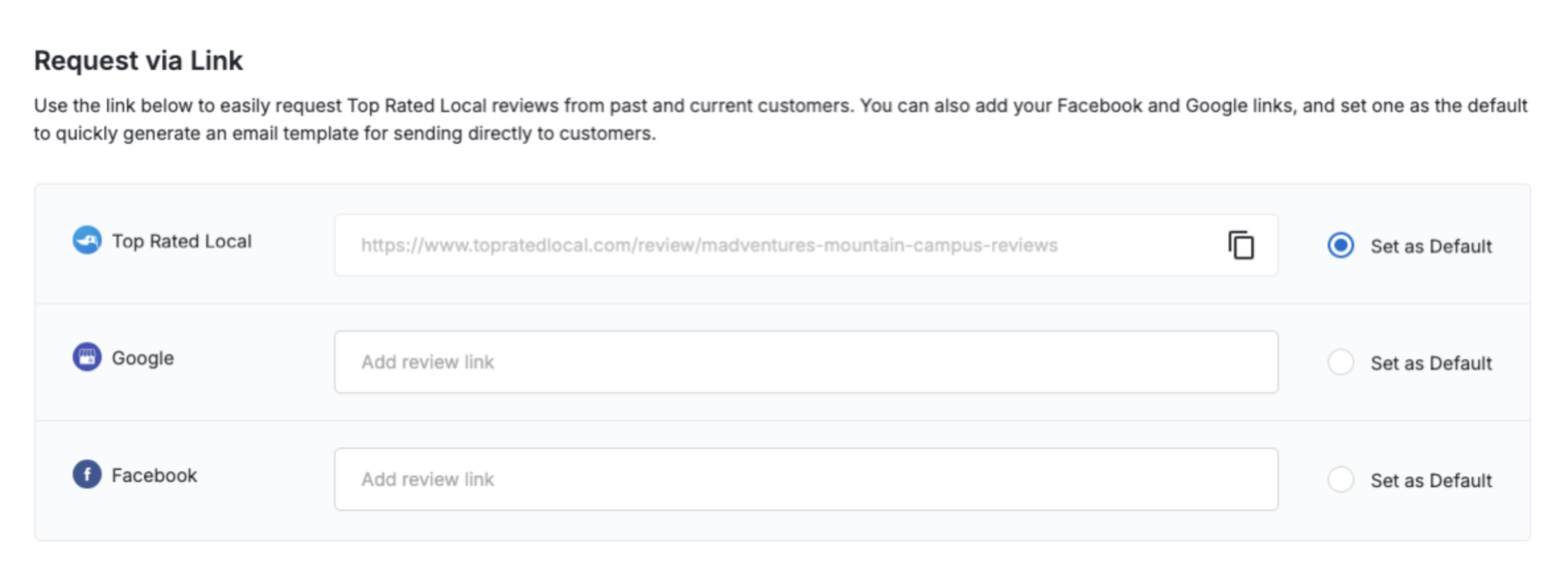Click "Set as Default" text in Top Rated Local row
This screenshot has height=569, width=1568.
pos(1431,246)
